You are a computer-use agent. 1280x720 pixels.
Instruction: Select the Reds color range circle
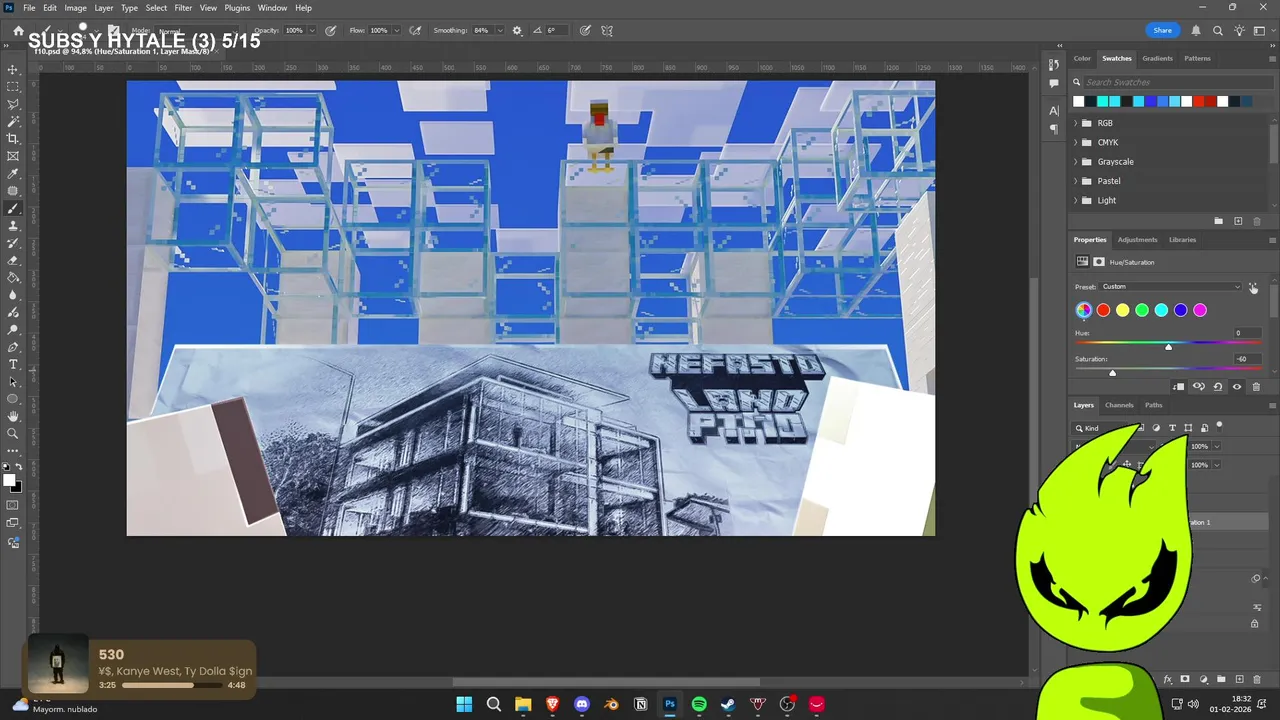[x=1103, y=310]
